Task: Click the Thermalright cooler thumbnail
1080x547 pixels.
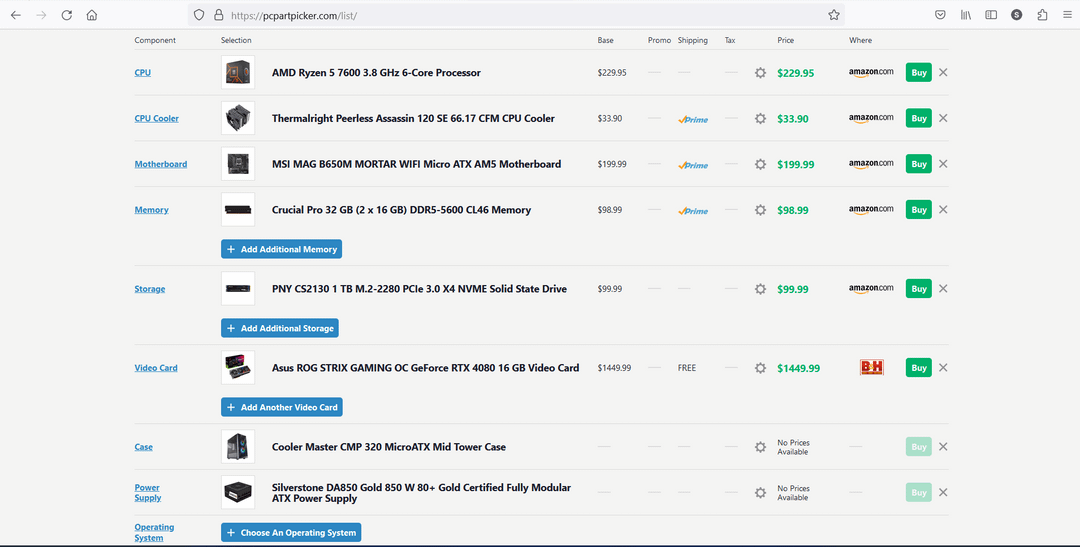Action: click(238, 118)
